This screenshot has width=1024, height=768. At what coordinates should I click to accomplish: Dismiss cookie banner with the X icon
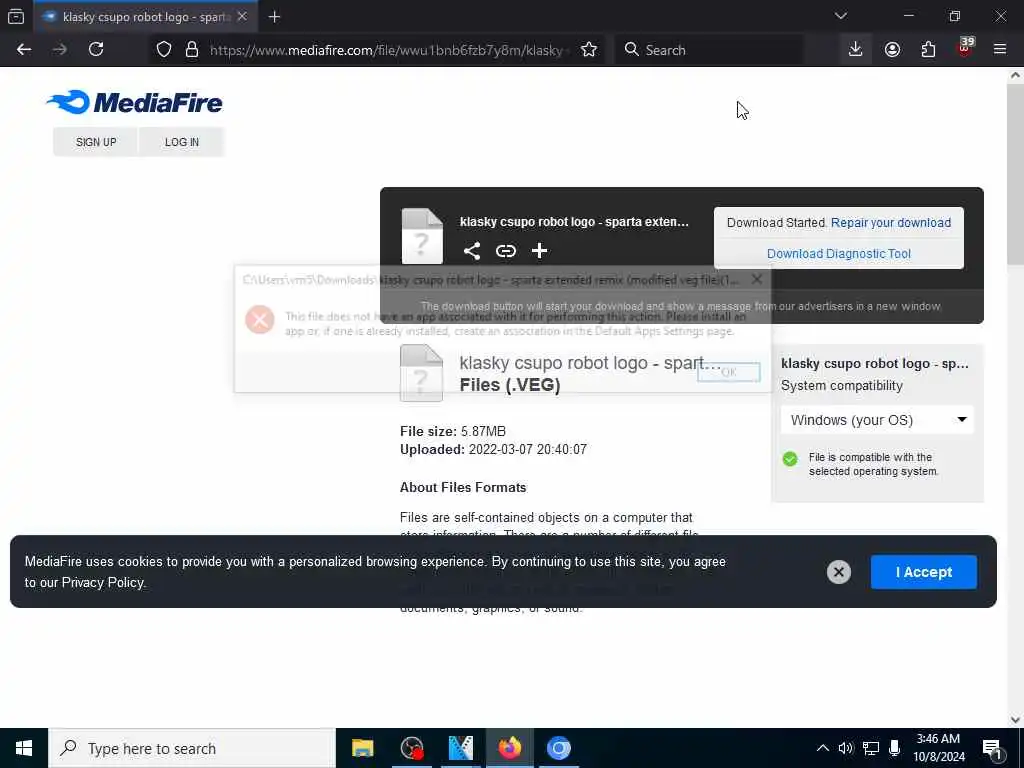(x=839, y=572)
